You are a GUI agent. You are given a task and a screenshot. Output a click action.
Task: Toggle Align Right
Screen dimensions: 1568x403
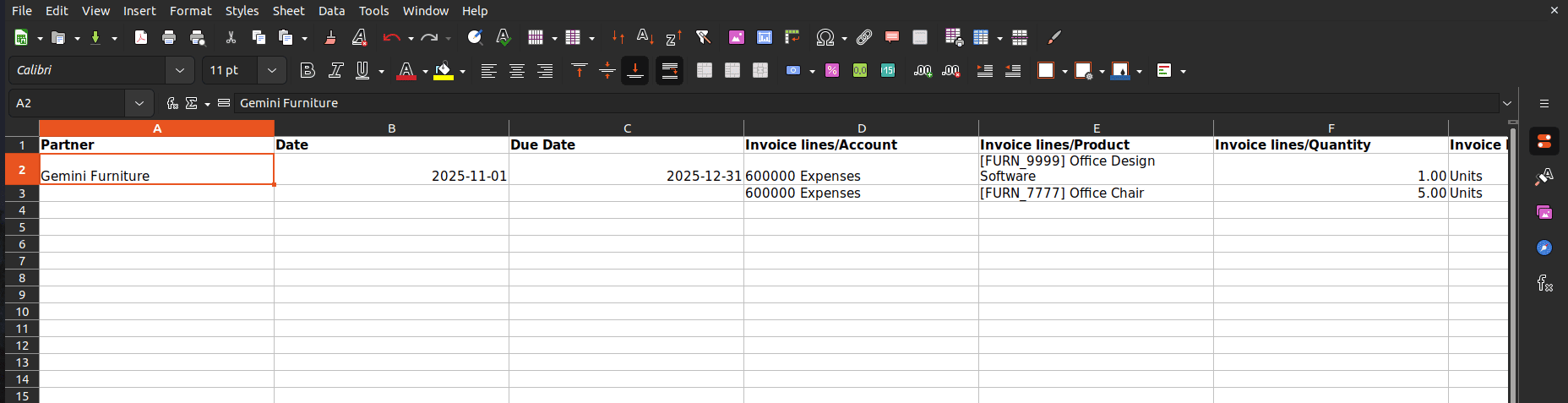point(545,70)
